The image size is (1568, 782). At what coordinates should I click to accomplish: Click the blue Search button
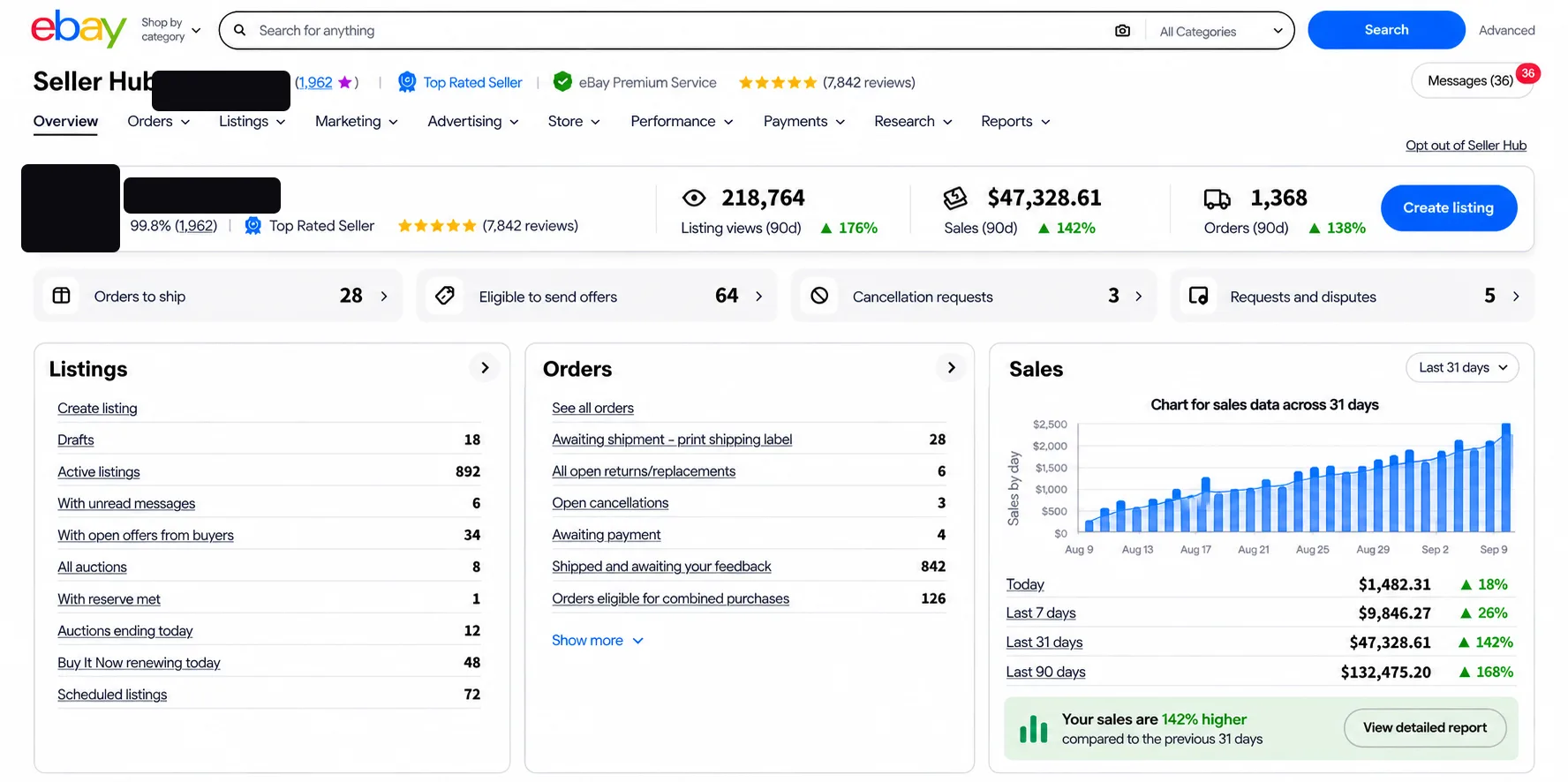1386,30
